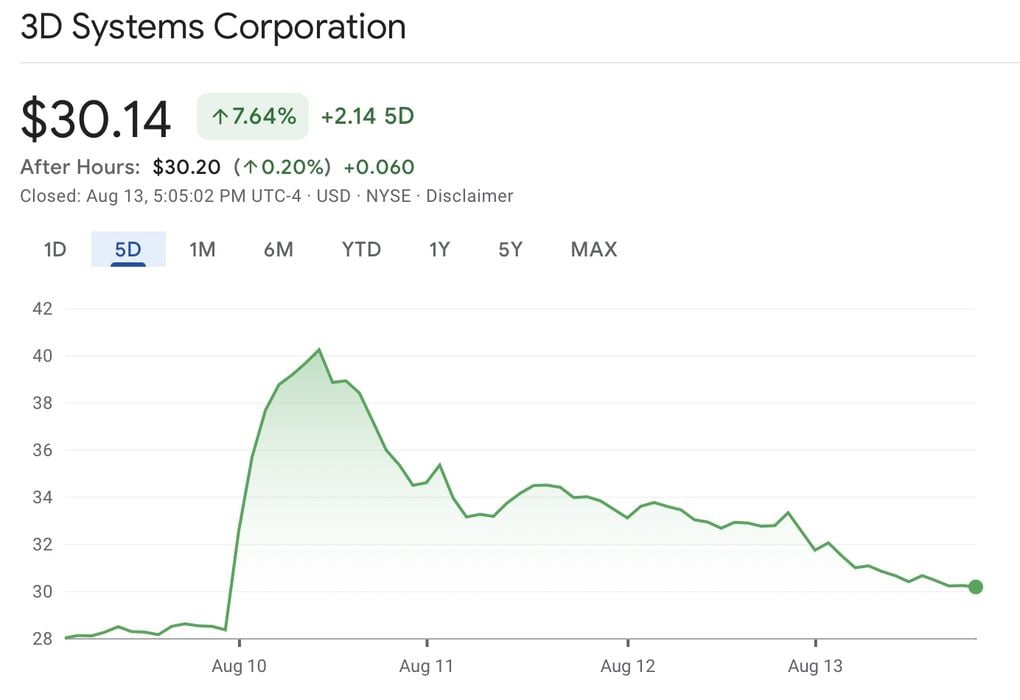Open the Disclaimer link
The height and width of the screenshot is (700, 1020).
[469, 196]
